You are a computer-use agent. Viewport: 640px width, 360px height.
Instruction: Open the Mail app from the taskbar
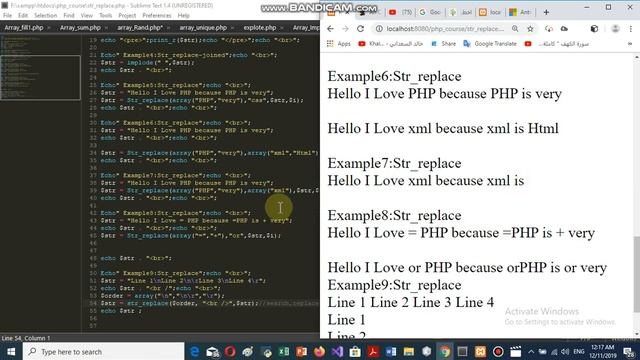point(213,351)
